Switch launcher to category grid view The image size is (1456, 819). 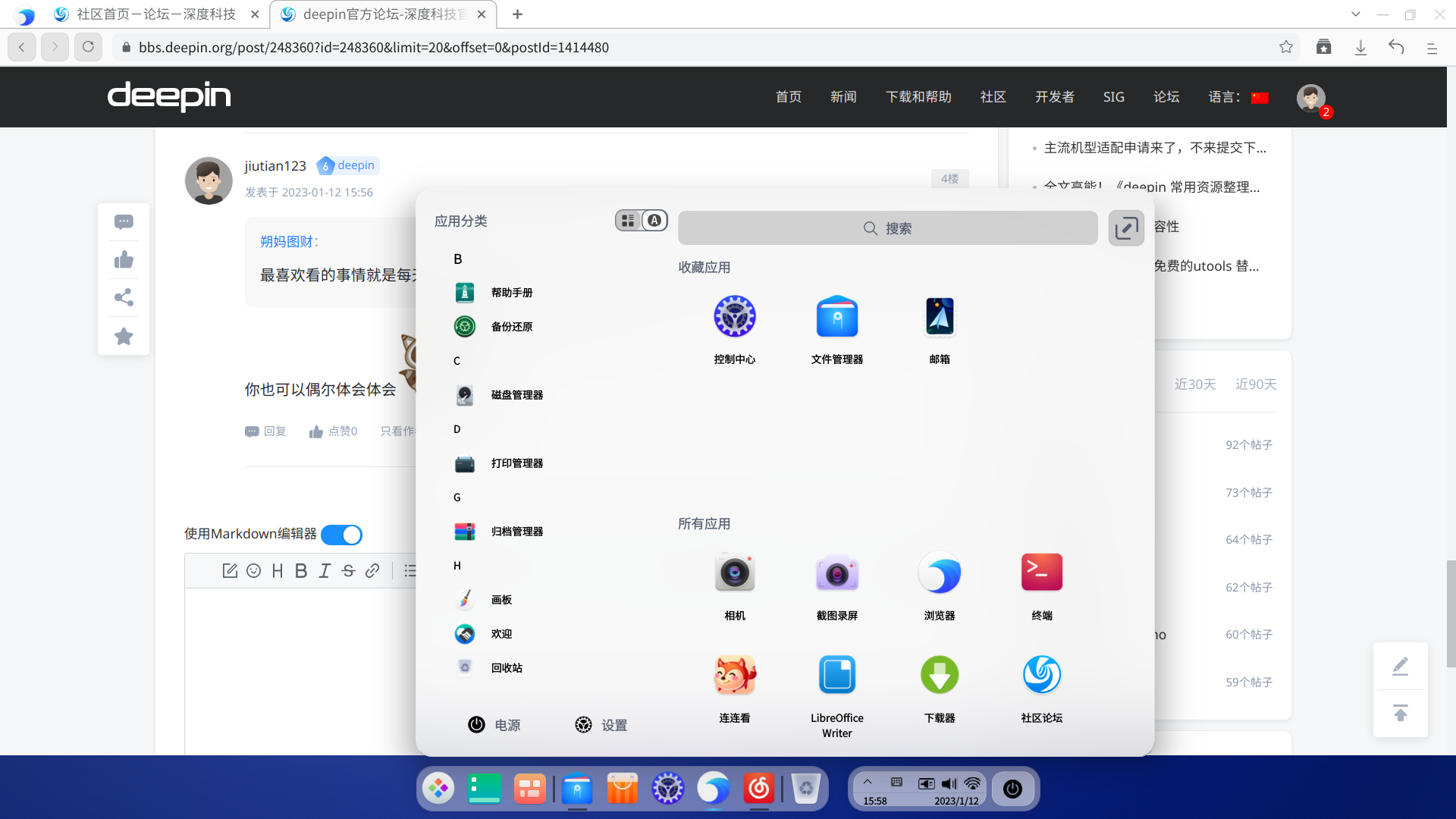(628, 221)
